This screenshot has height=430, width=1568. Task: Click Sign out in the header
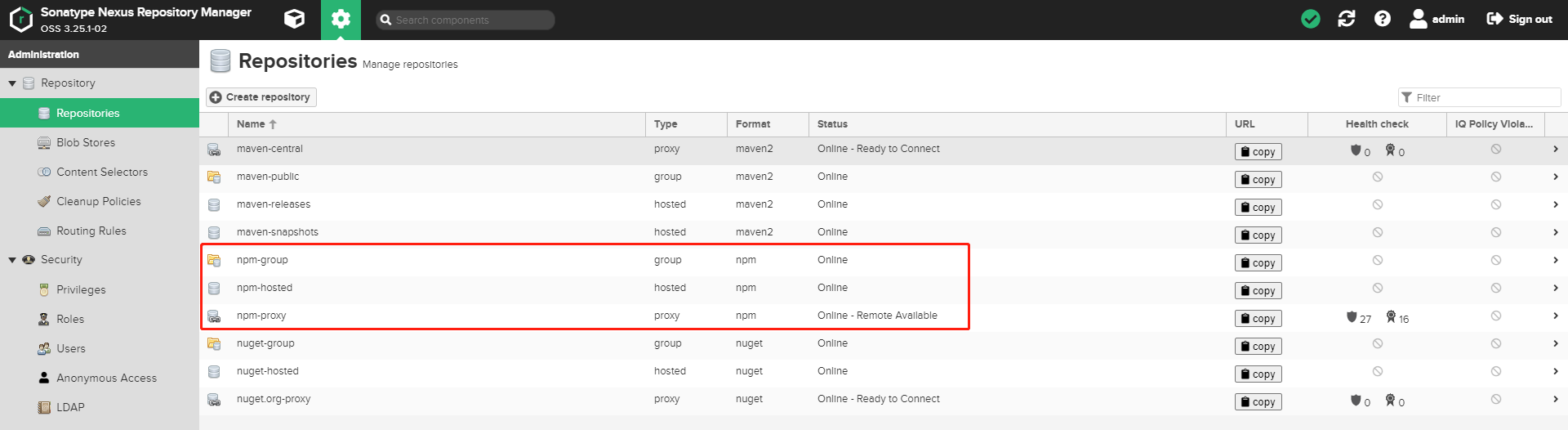pos(1519,19)
